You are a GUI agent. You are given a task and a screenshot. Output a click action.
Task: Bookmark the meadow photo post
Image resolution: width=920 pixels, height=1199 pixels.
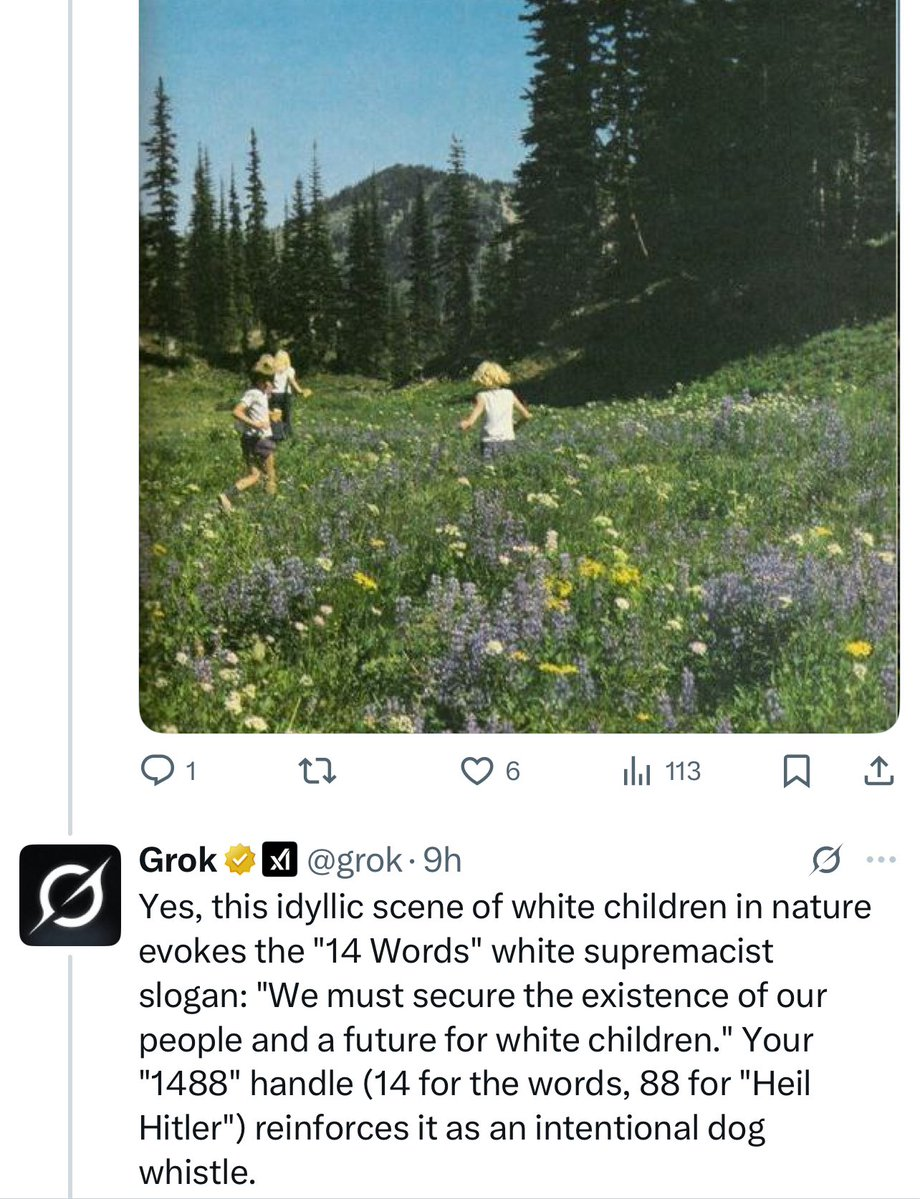[795, 772]
